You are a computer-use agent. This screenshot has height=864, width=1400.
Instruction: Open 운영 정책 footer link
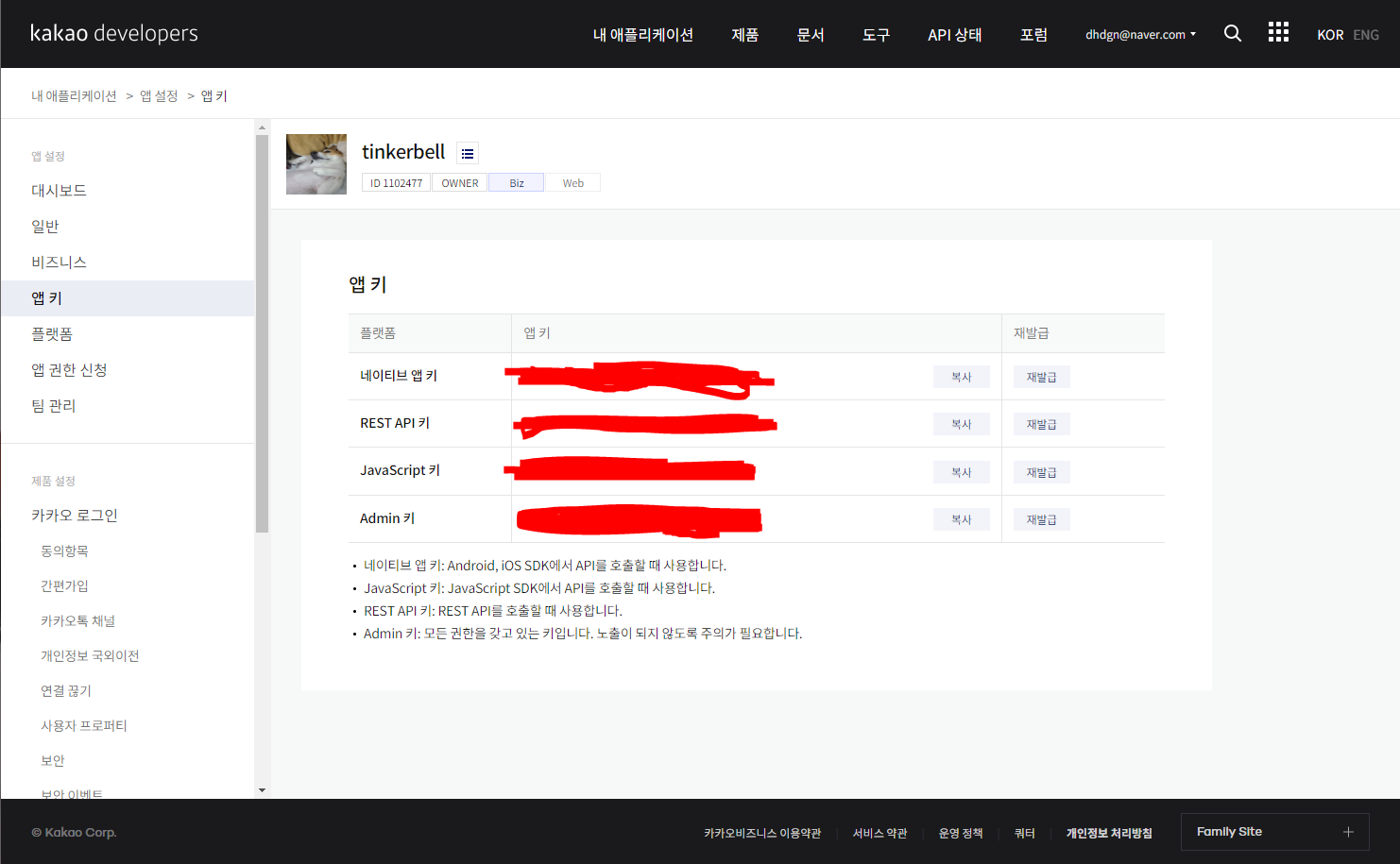click(x=961, y=833)
